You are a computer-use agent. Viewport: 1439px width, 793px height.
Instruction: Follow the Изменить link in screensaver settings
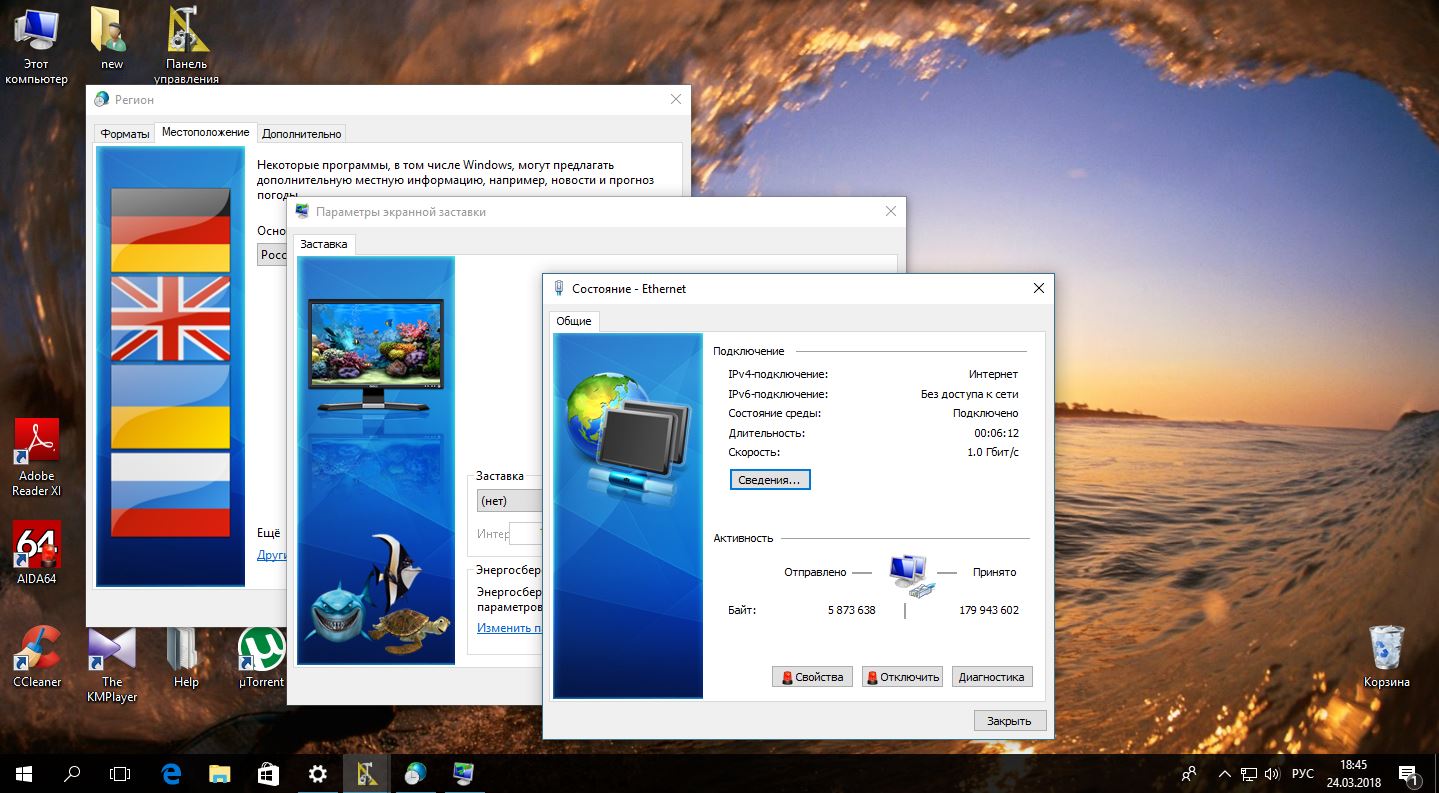point(510,628)
